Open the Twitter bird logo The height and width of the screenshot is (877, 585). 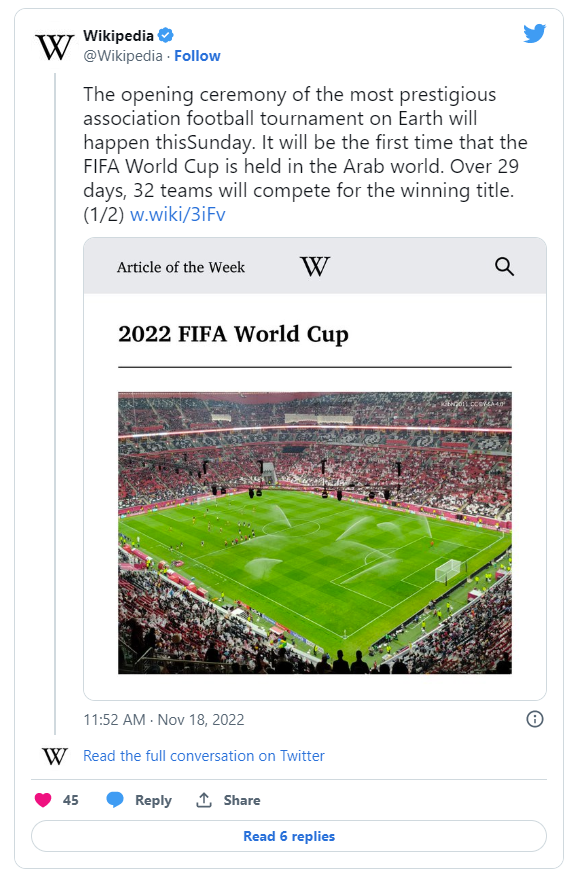tap(534, 34)
